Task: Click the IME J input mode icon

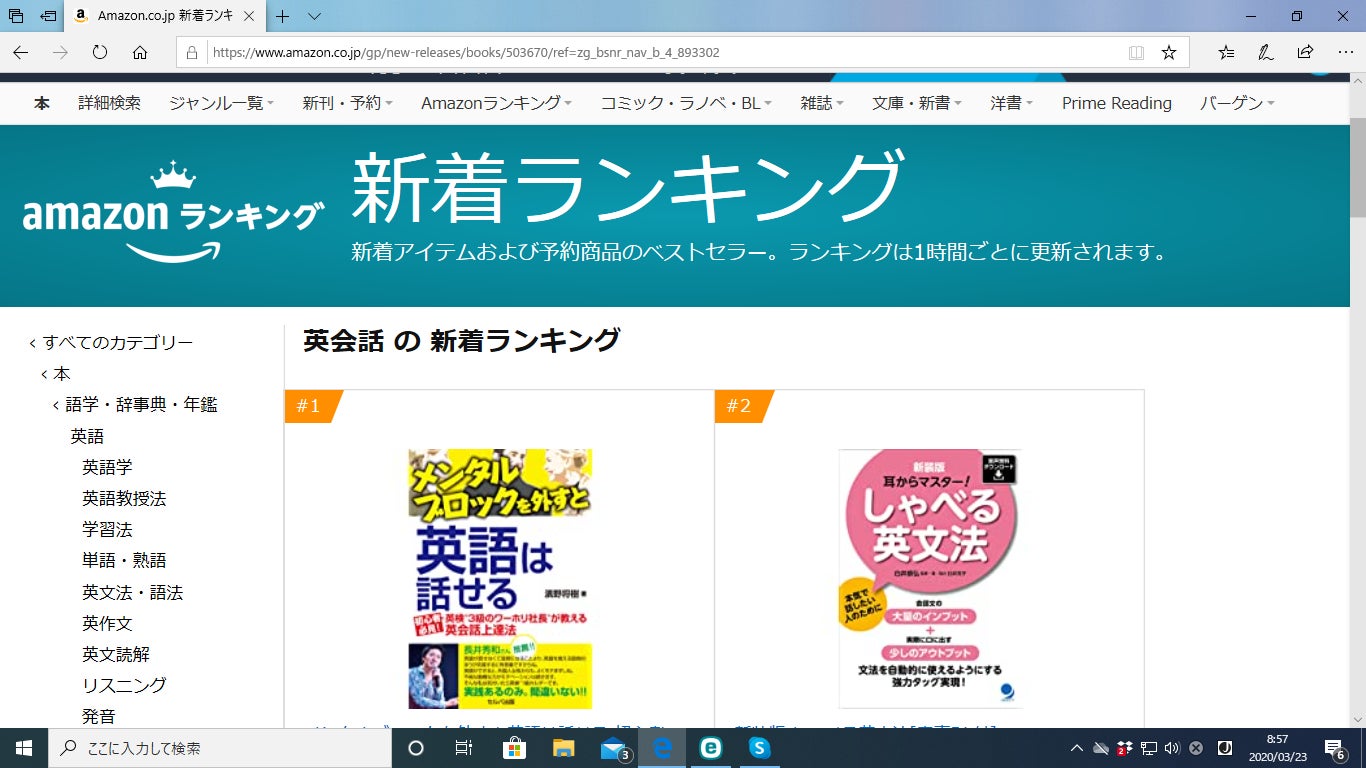Action: click(x=1224, y=748)
